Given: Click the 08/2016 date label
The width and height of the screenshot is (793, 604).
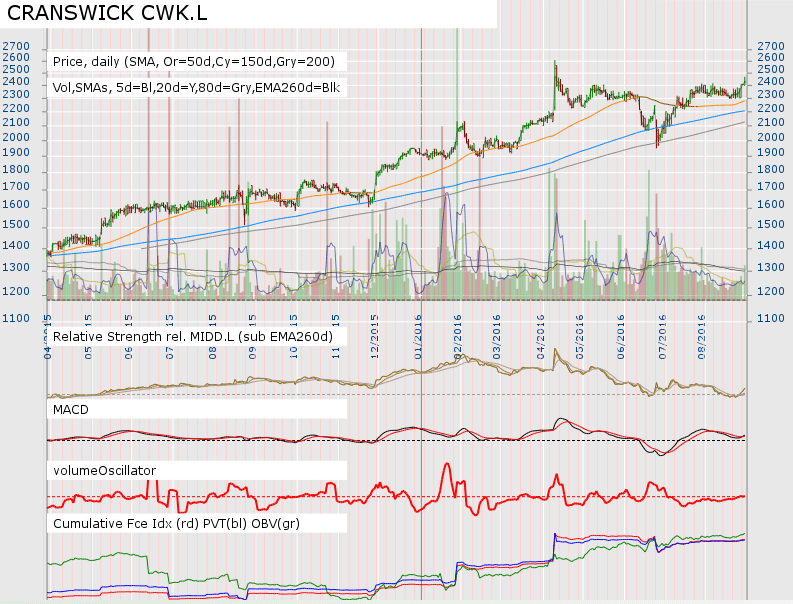Looking at the screenshot, I should 702,337.
